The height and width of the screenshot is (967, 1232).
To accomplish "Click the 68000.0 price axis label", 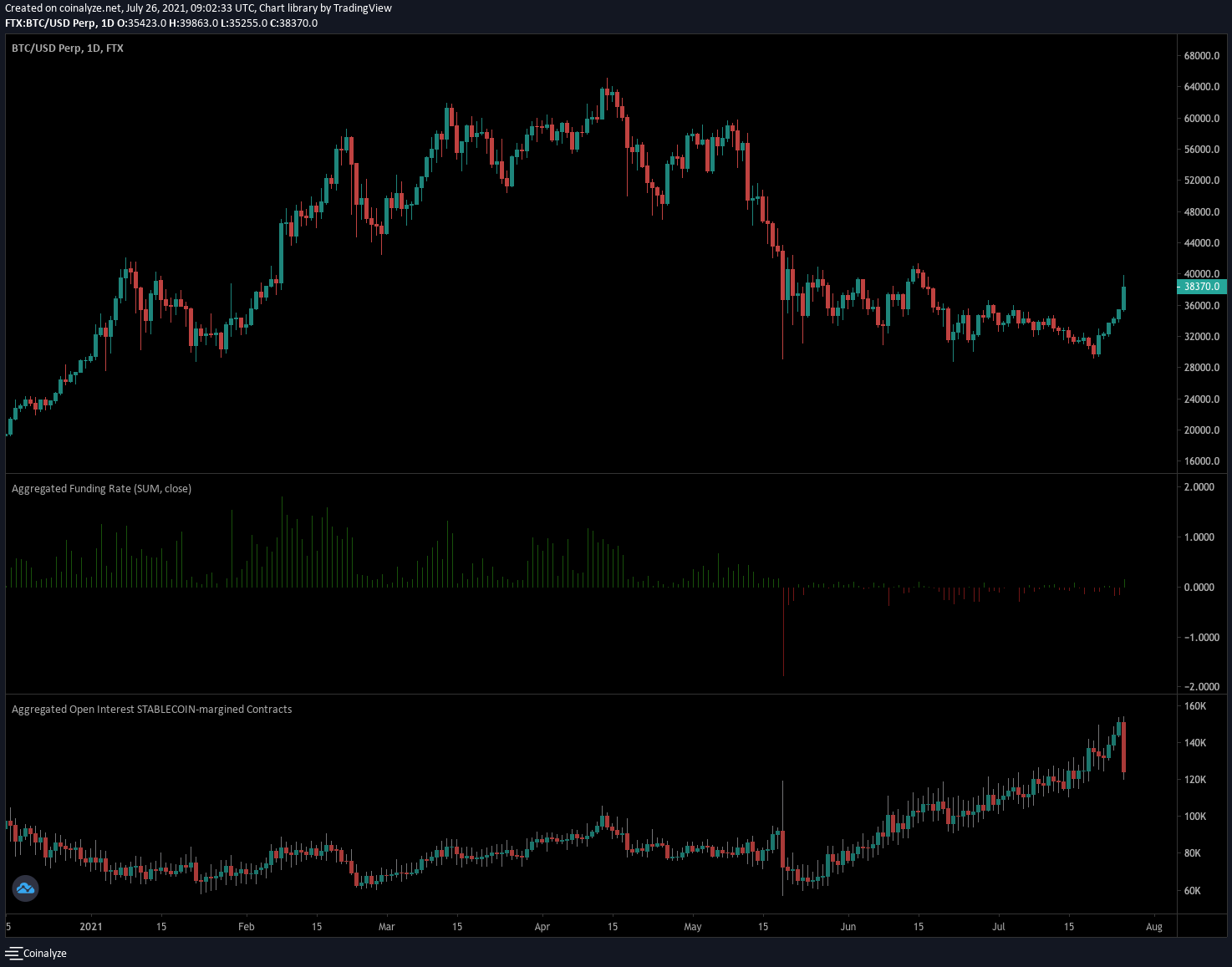I will 1201,56.
